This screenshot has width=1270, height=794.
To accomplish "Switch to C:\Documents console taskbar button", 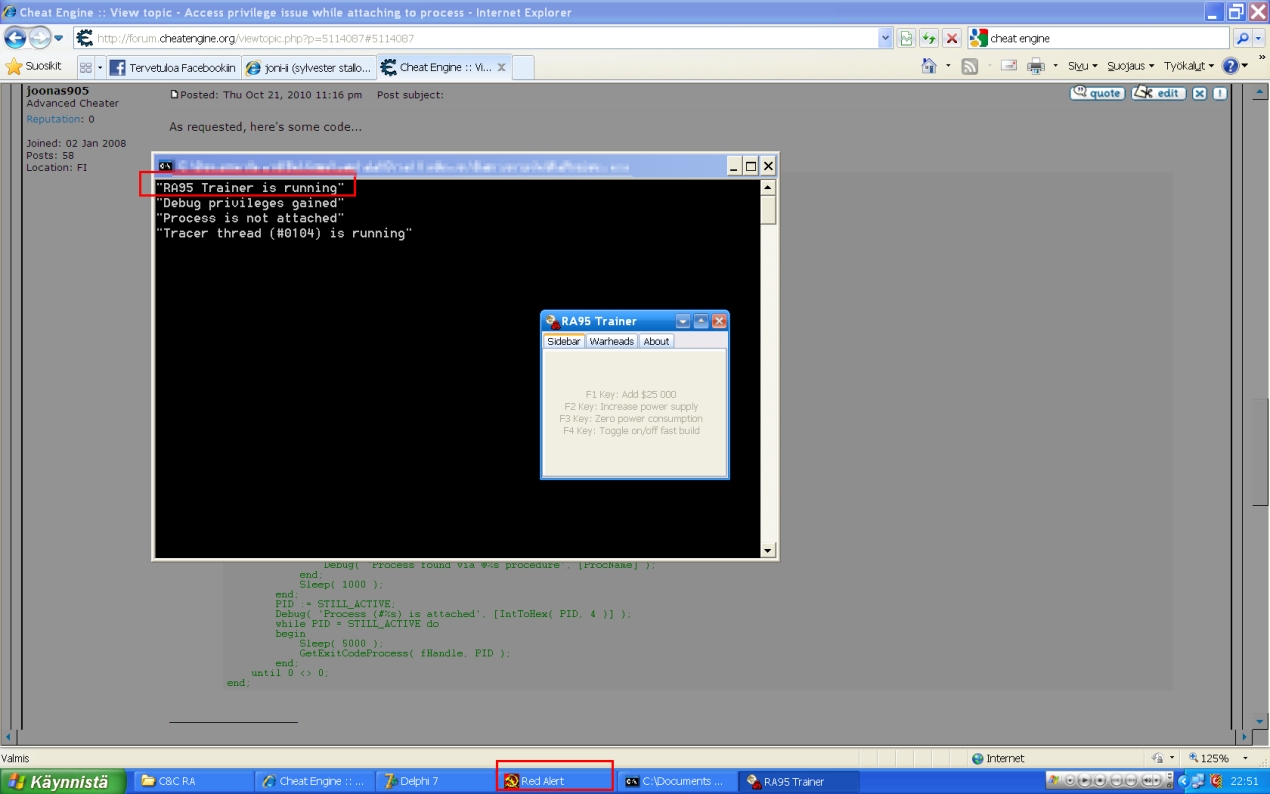I will (x=677, y=782).
